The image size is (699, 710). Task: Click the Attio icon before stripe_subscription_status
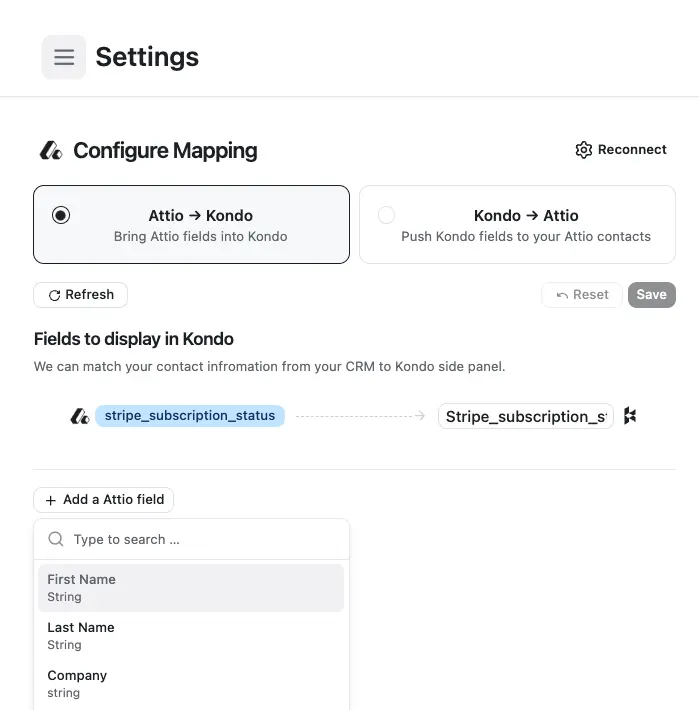click(80, 416)
